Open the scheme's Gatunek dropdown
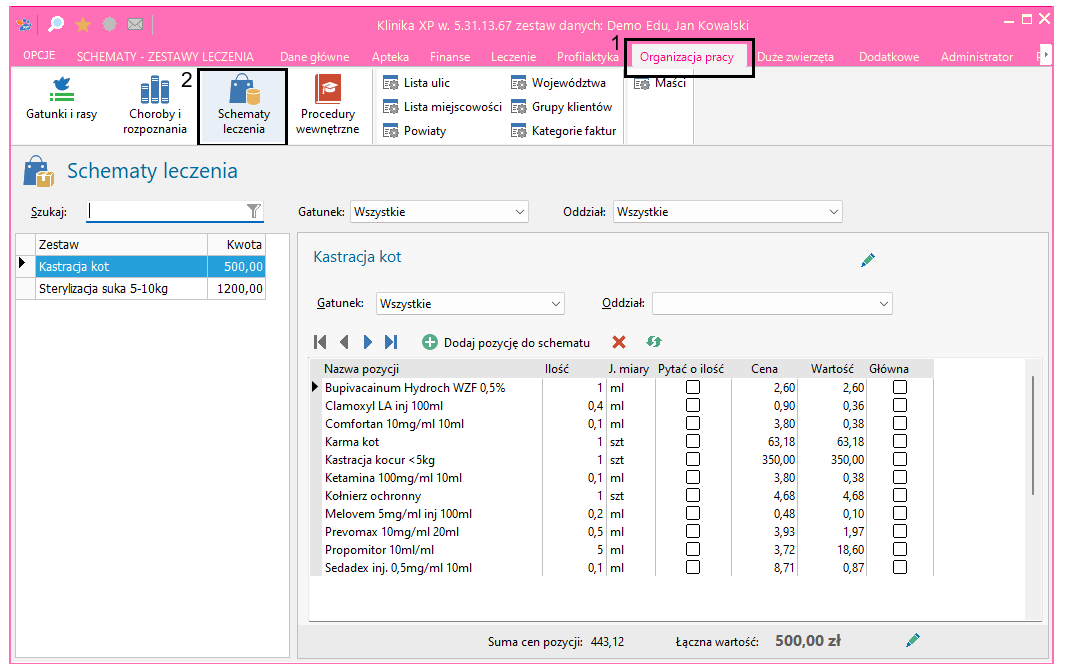Image resolution: width=1065 pixels, height=672 pixels. pyautogui.click(x=470, y=303)
